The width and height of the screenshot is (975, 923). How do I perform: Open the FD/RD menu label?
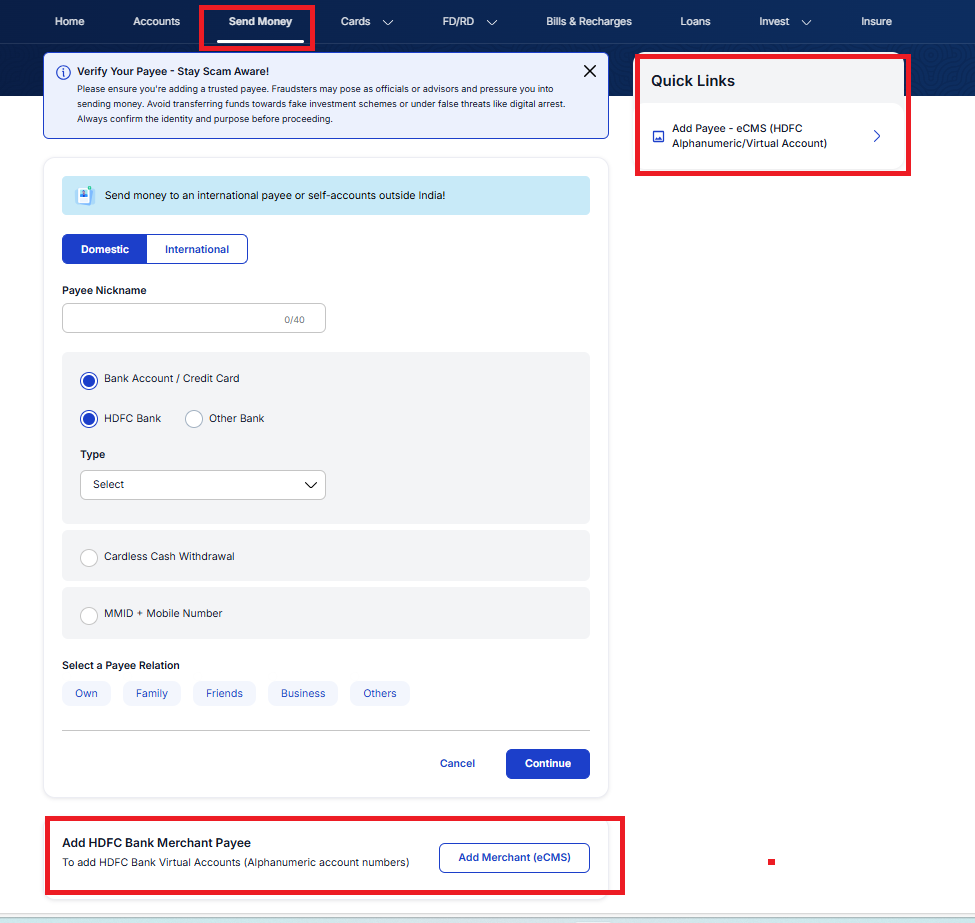(x=458, y=21)
